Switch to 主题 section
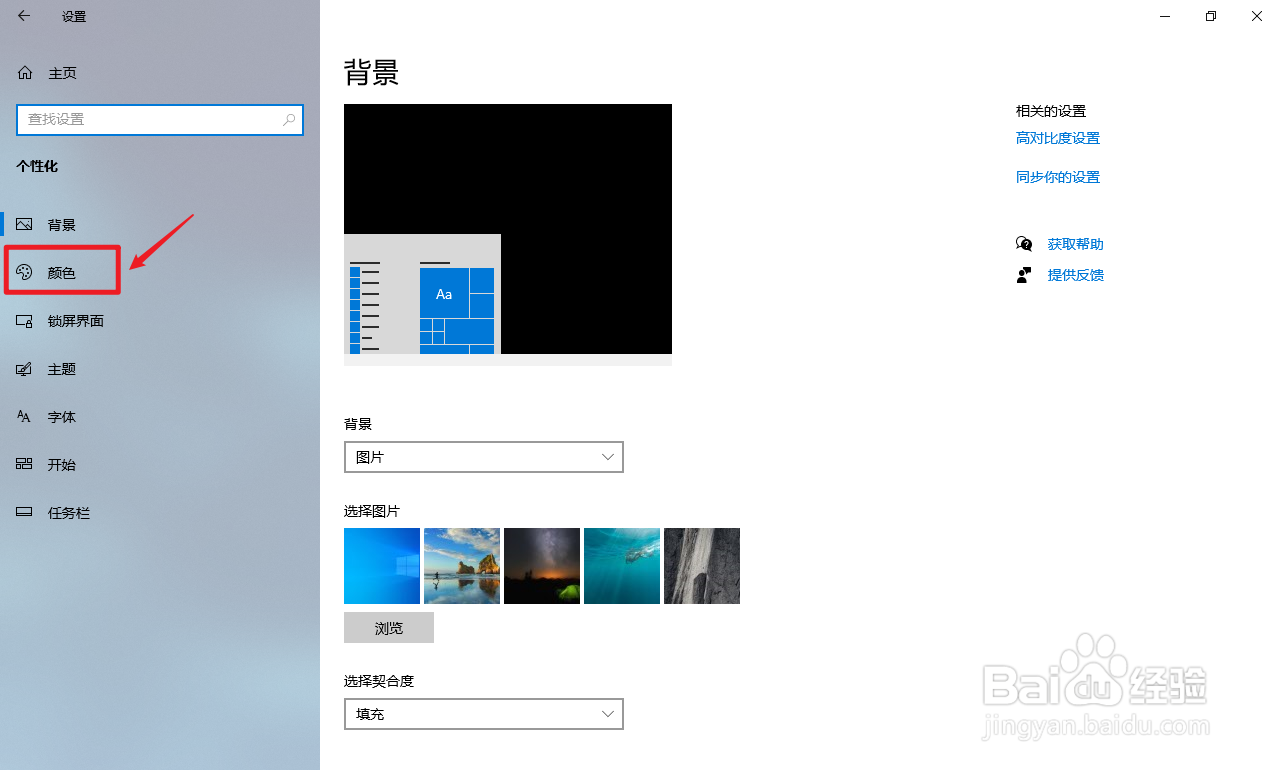Screen dimensions: 1280x770 [x=160, y=369]
